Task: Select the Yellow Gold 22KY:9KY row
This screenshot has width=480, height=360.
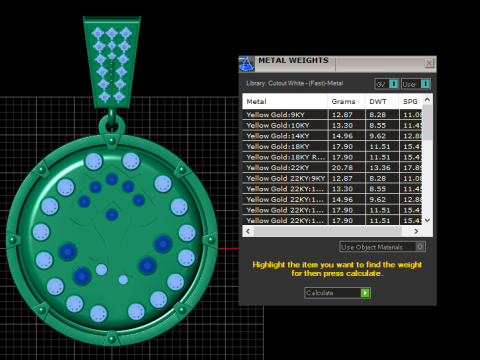Action: tap(332, 178)
